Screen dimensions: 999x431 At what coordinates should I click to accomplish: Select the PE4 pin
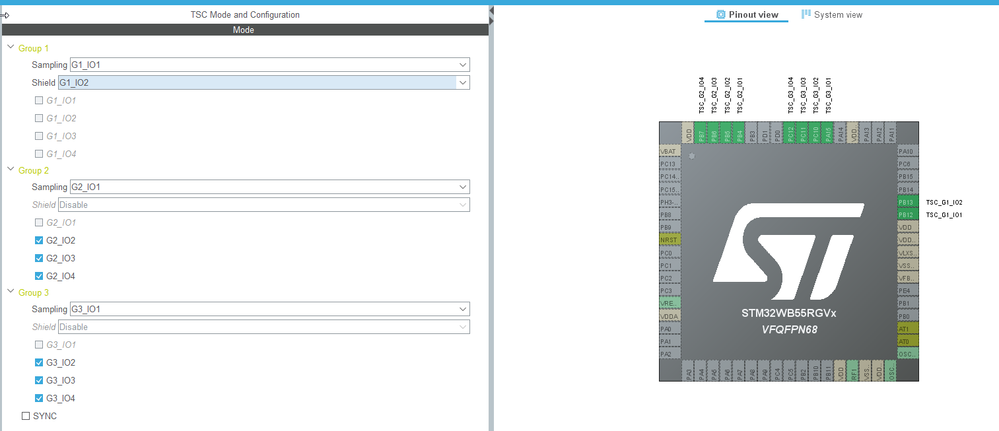(907, 291)
